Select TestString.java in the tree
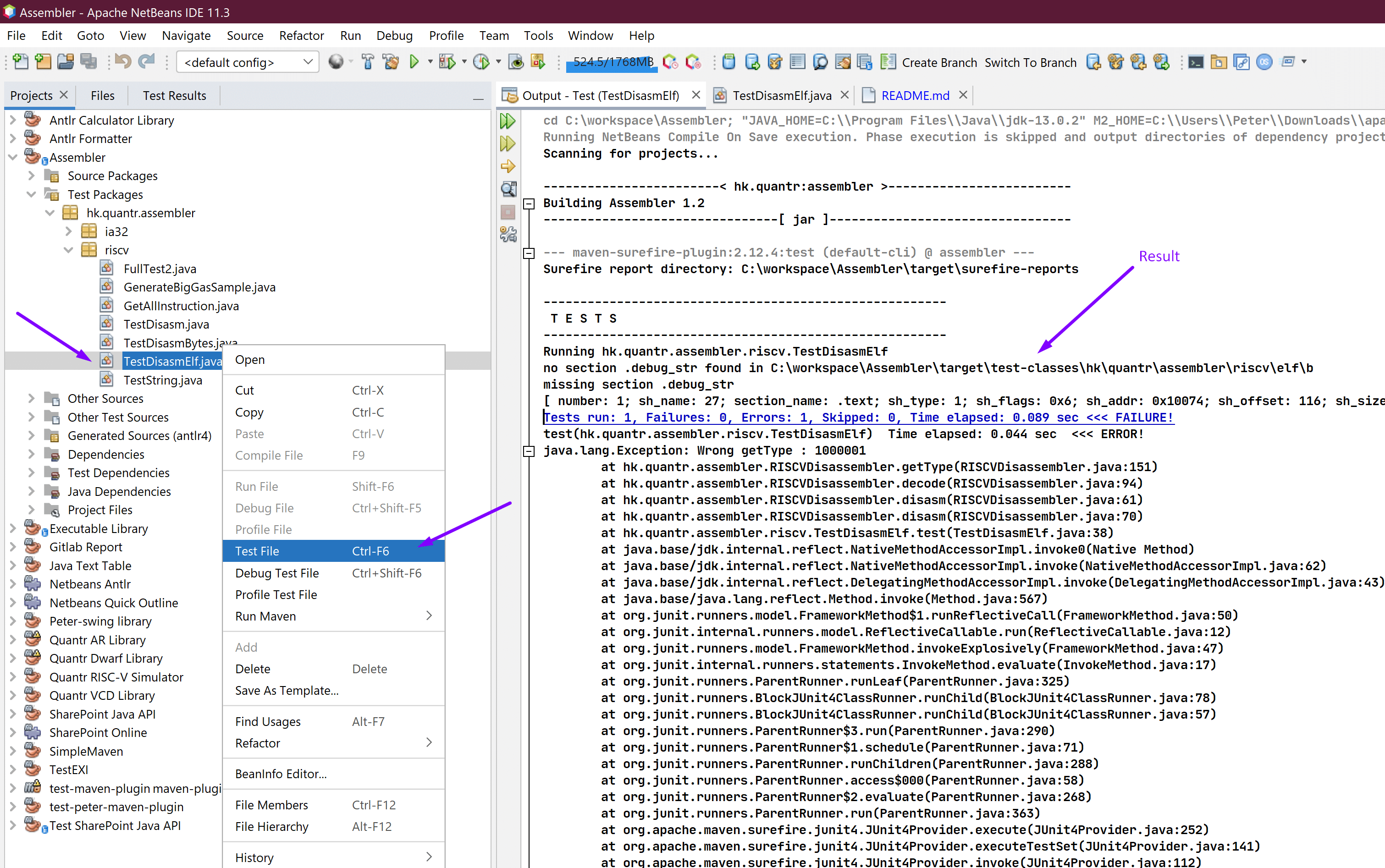This screenshot has width=1385, height=868. [x=162, y=380]
